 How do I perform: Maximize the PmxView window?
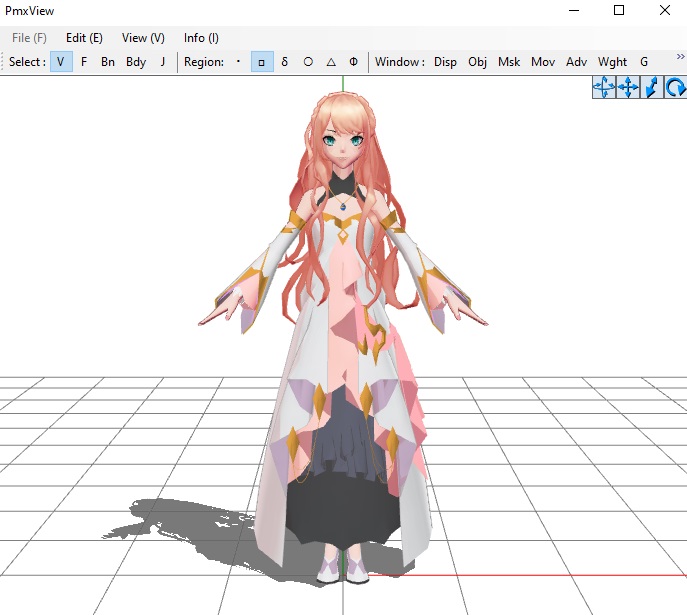tap(619, 10)
